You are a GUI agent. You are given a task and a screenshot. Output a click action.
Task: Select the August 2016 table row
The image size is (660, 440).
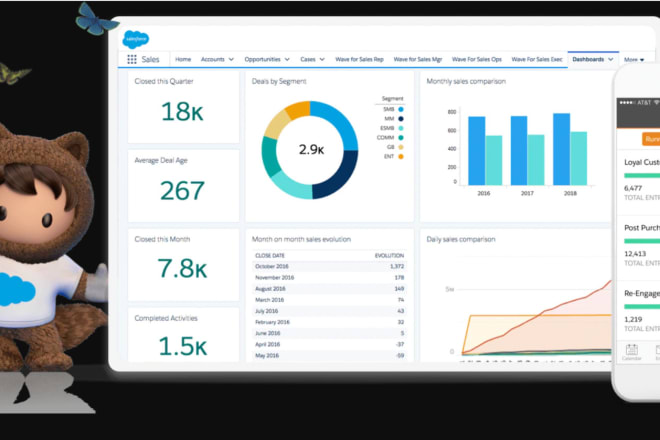point(330,289)
